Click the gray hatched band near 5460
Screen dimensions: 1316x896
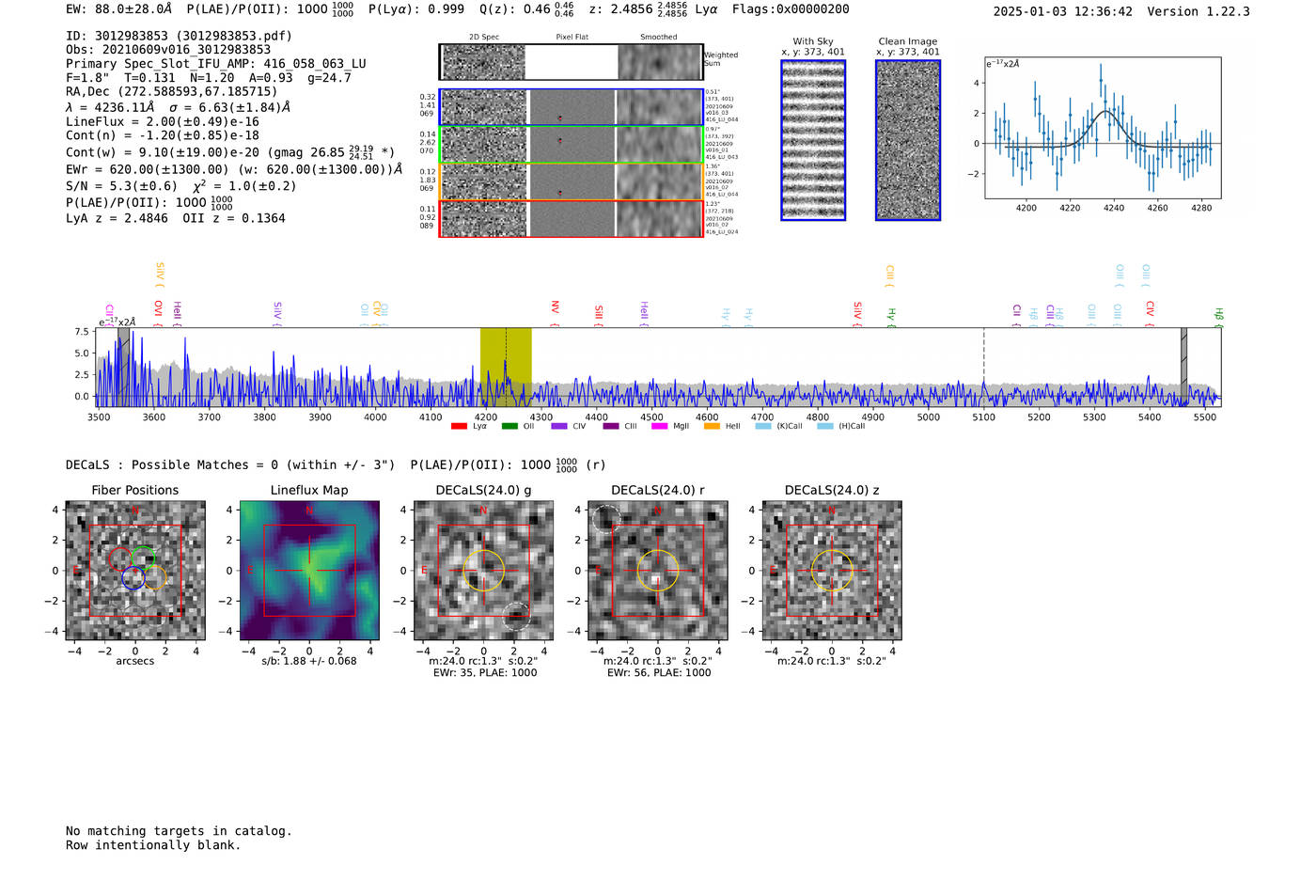point(1184,367)
